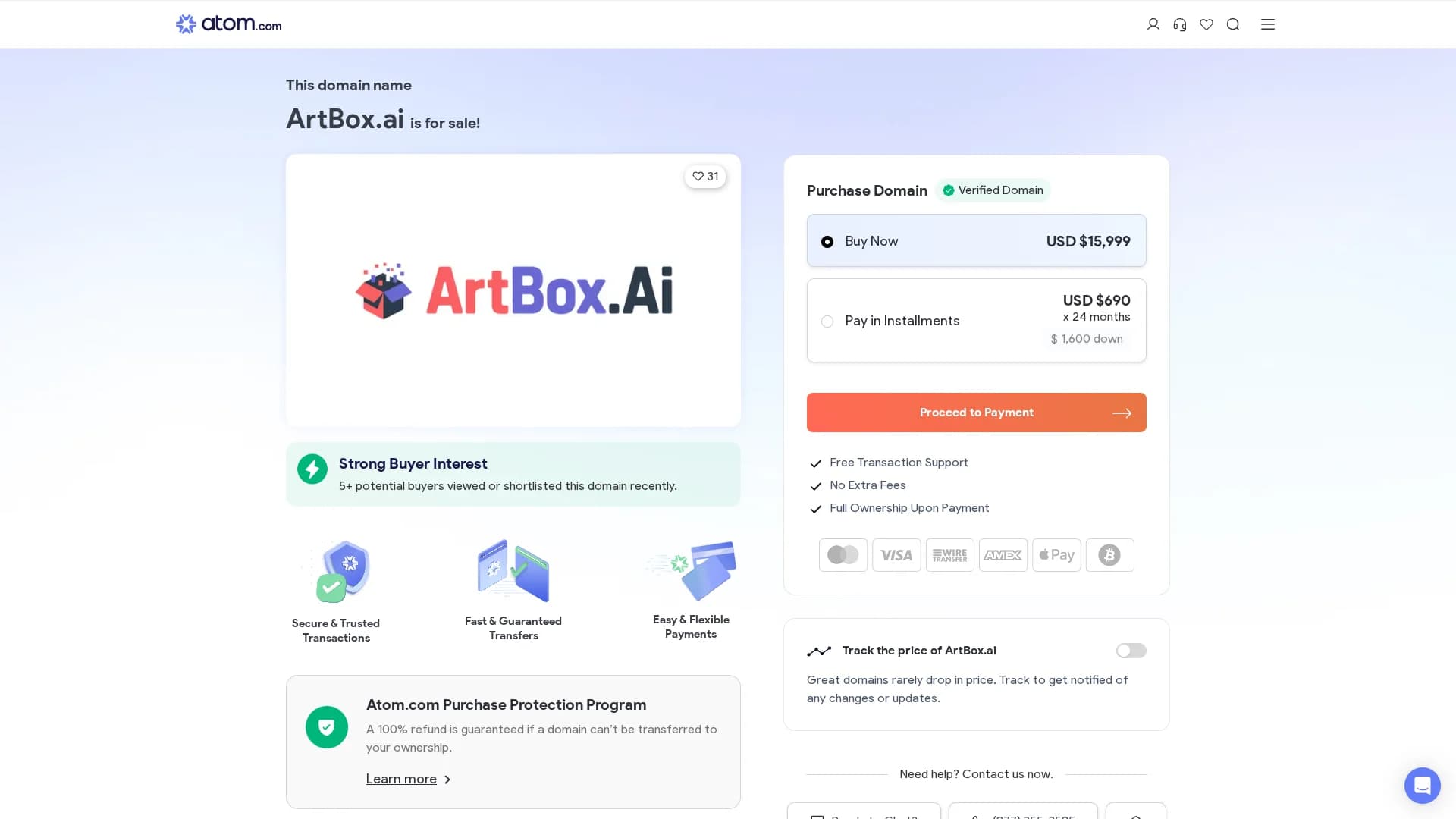Toggle price tracking for ArtBox.ai
The image size is (1456, 819).
tap(1131, 651)
